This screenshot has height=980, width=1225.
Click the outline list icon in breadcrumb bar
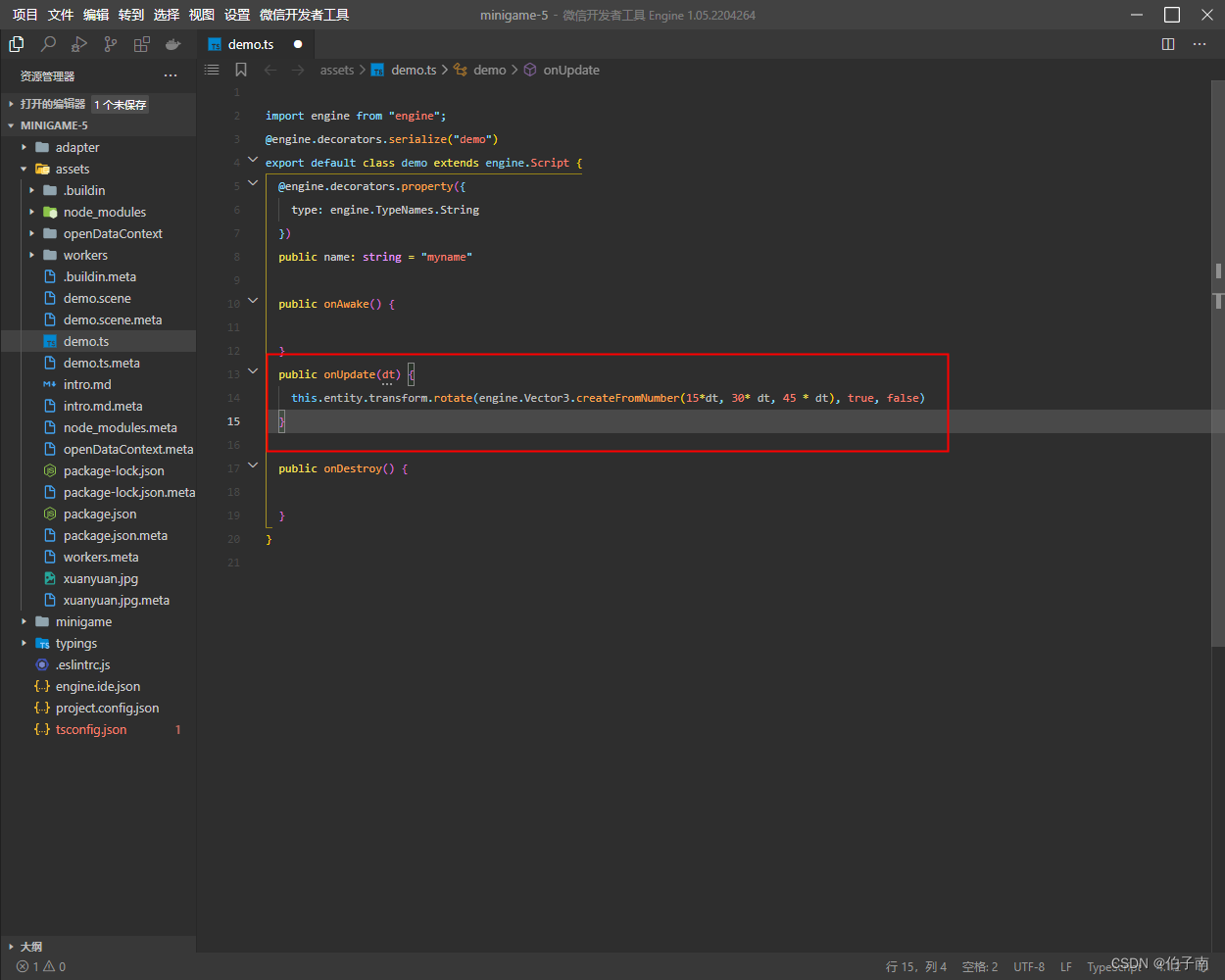pyautogui.click(x=212, y=70)
